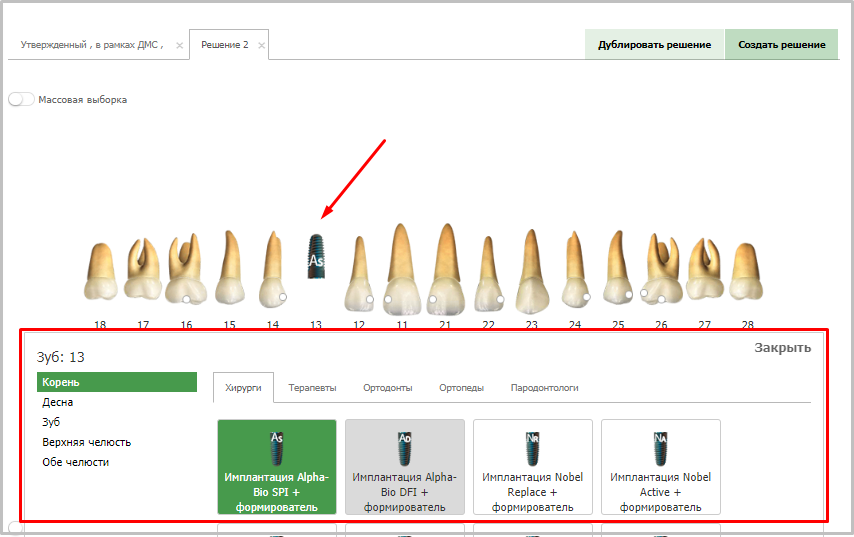Choose Alpha-Bio SPI implant card
Image resolution: width=854 pixels, height=537 pixels.
click(x=277, y=467)
